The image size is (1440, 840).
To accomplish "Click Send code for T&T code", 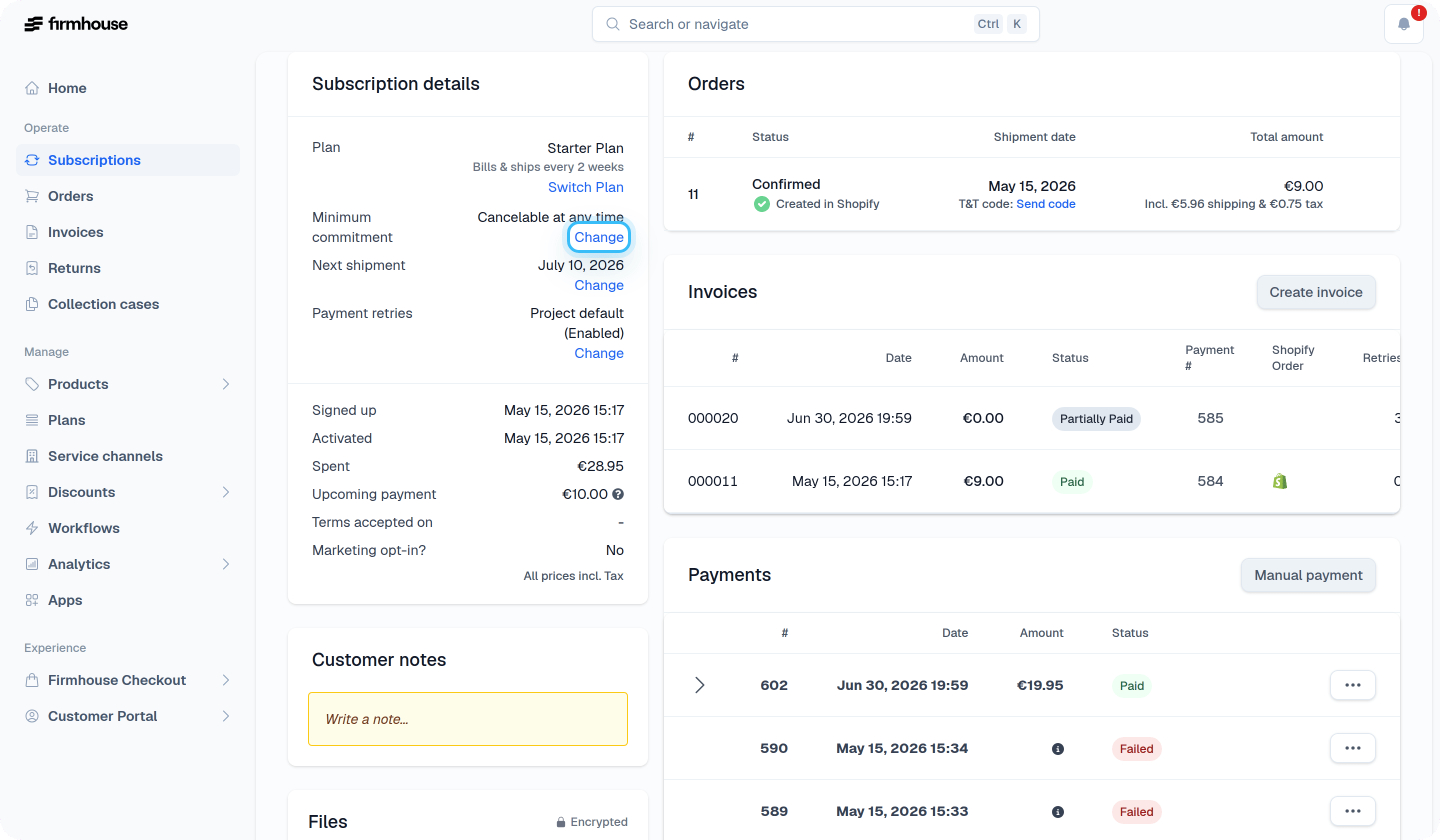I will [1045, 204].
